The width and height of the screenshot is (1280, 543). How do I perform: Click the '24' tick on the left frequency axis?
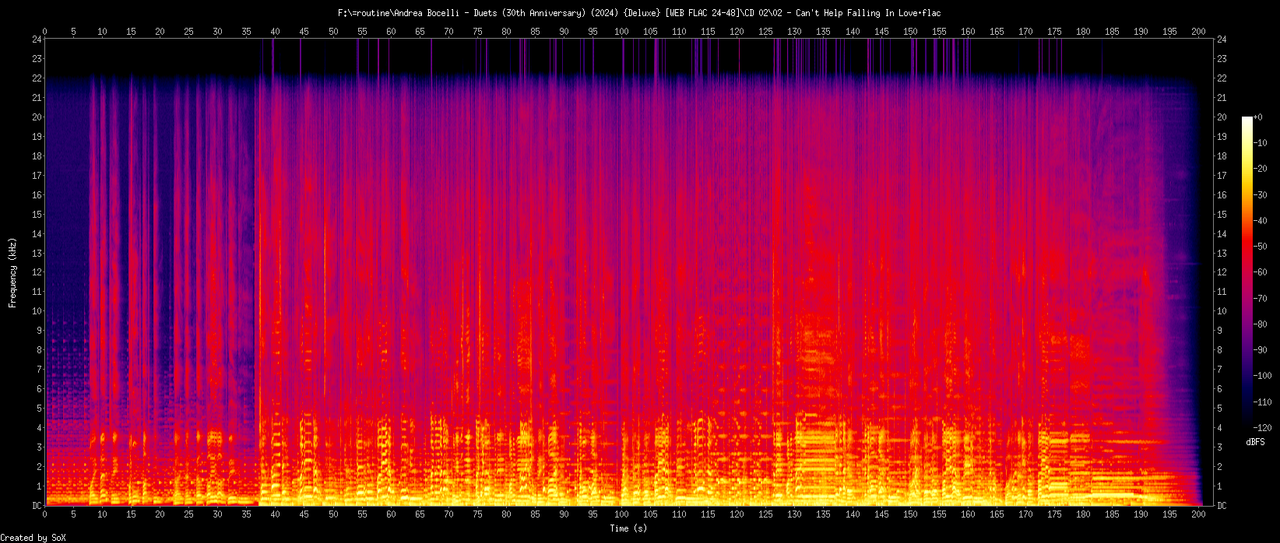[36, 40]
